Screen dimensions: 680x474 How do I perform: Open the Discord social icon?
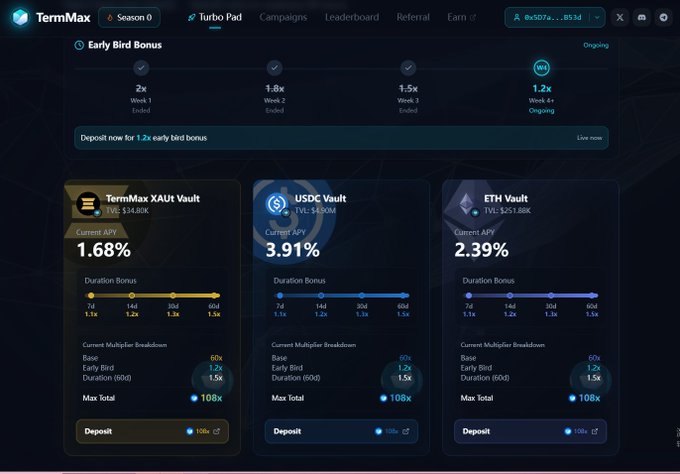[642, 18]
